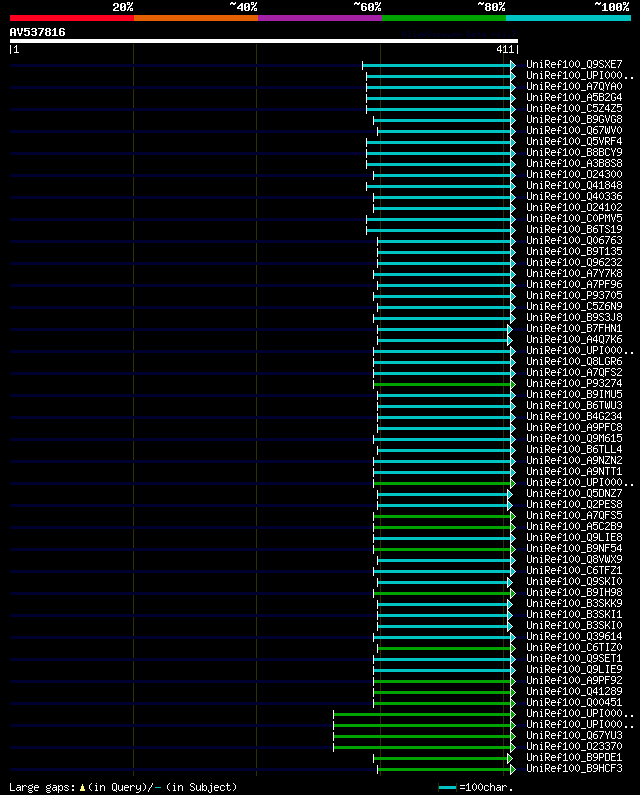The image size is (640, 795).
Task: Click query end position label 411
Action: pyautogui.click(x=505, y=49)
